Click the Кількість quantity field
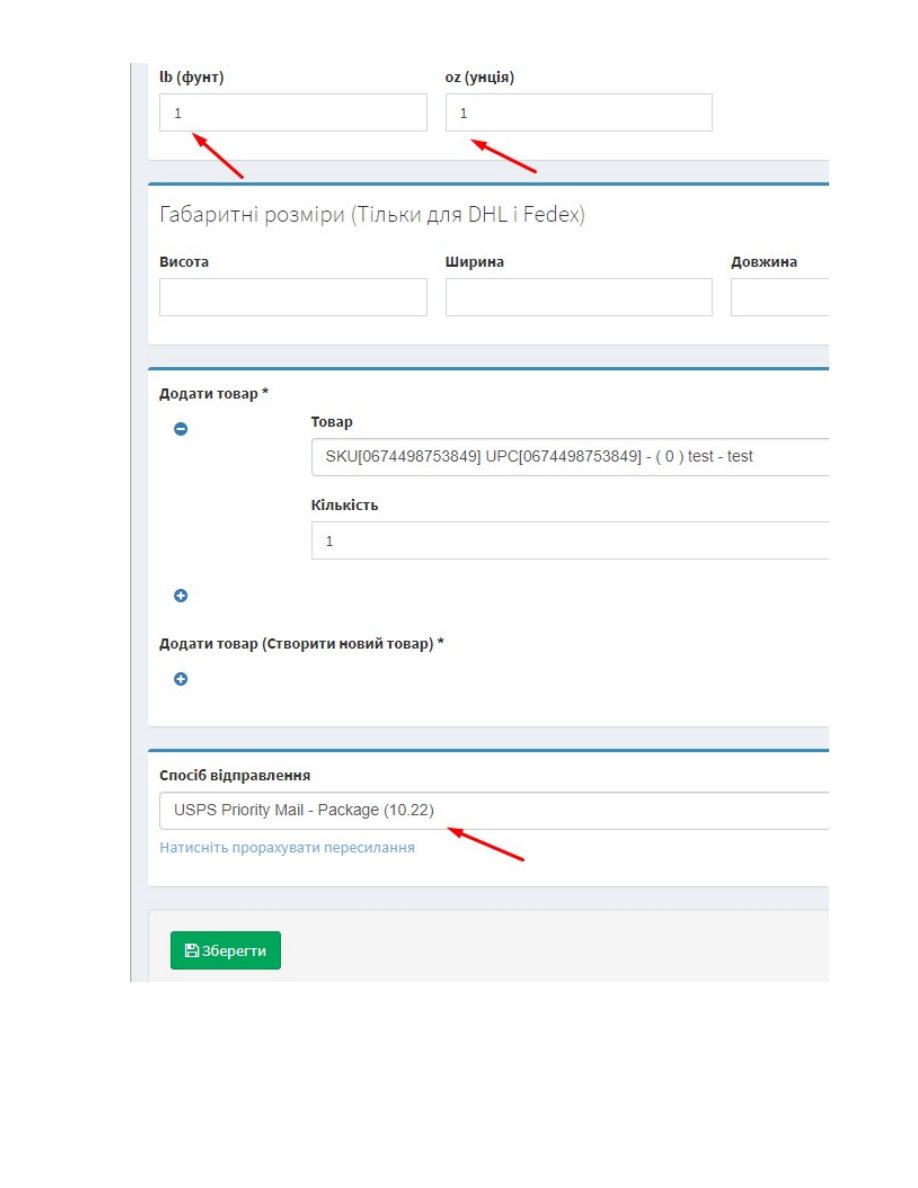918x1188 pixels. click(570, 541)
